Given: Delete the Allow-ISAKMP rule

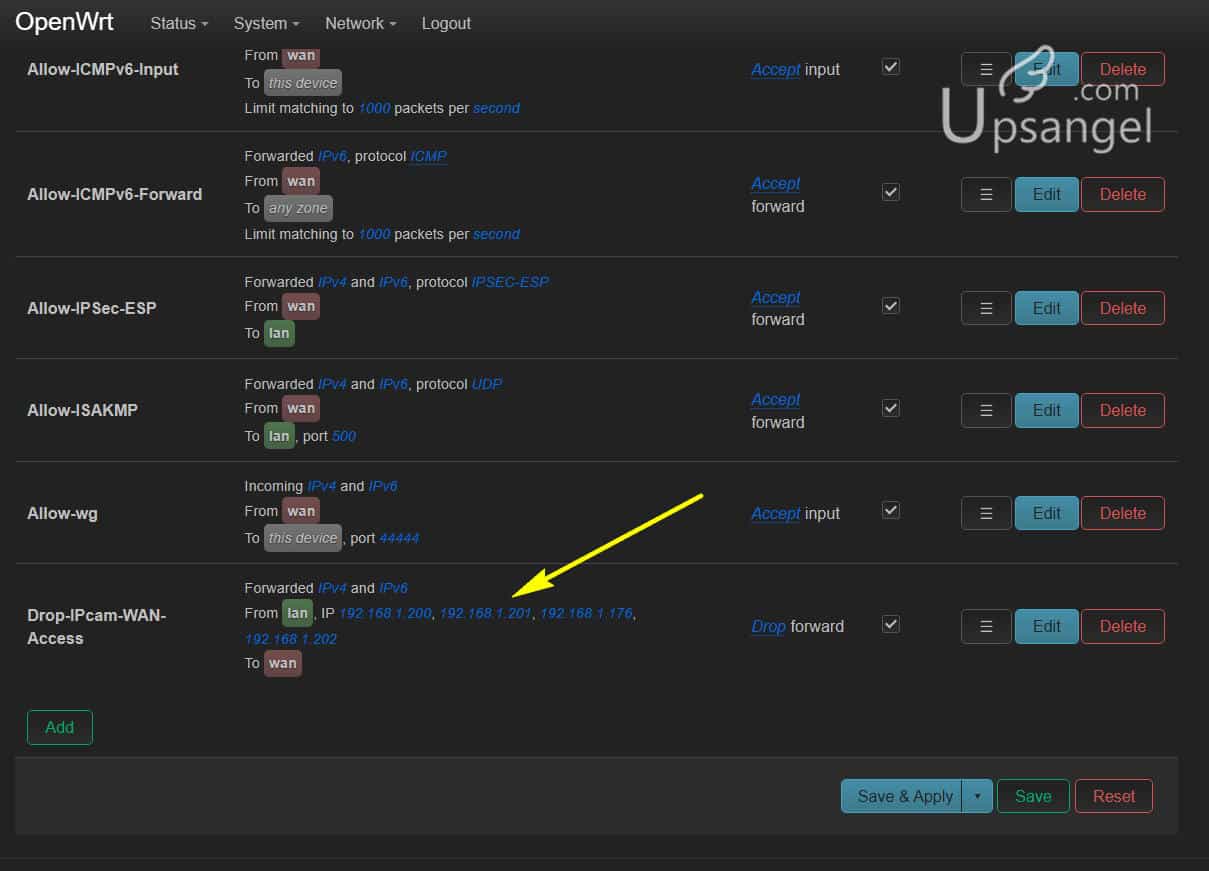Looking at the screenshot, I should point(1122,411).
